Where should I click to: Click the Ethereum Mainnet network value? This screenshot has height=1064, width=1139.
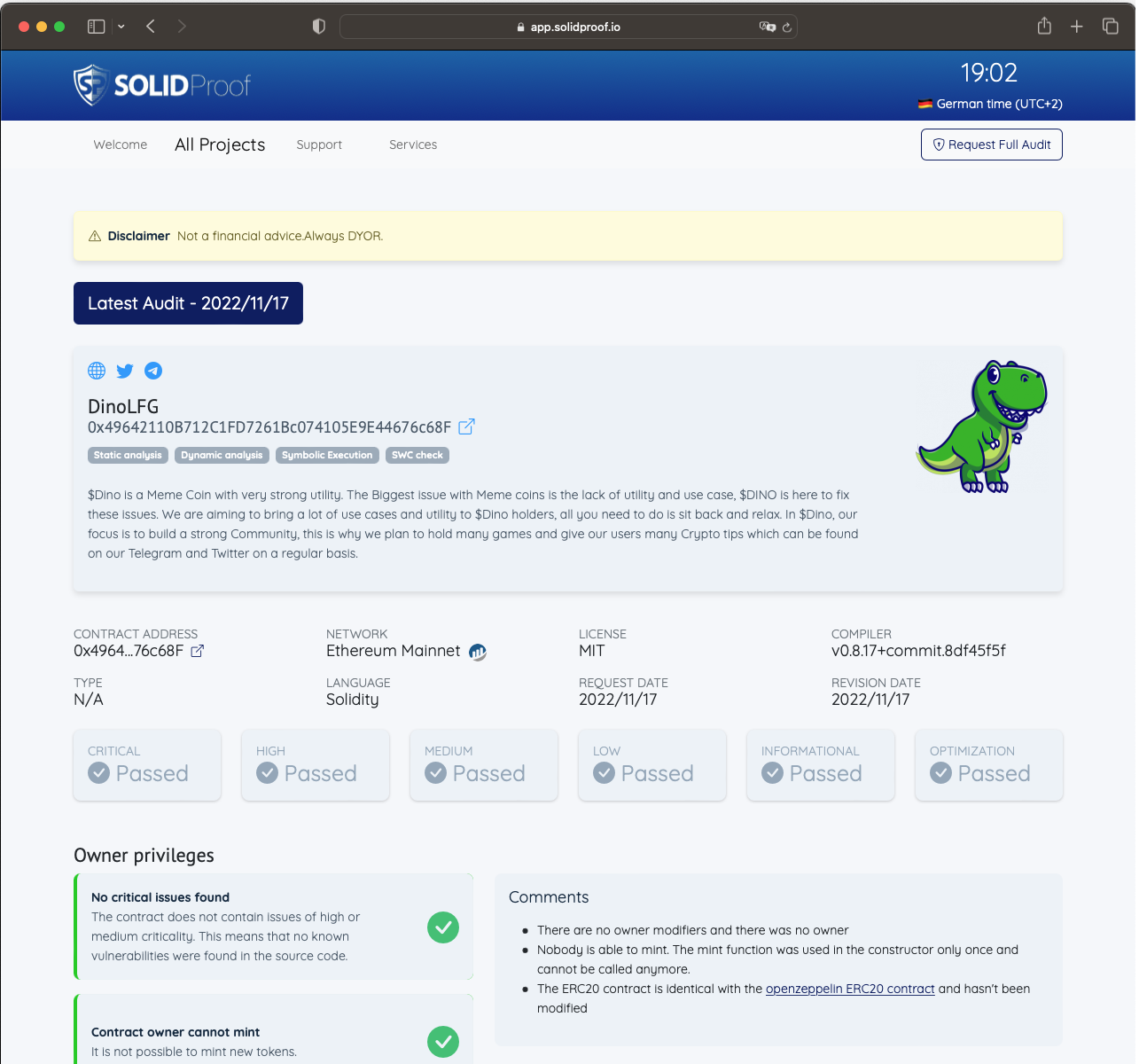point(394,651)
